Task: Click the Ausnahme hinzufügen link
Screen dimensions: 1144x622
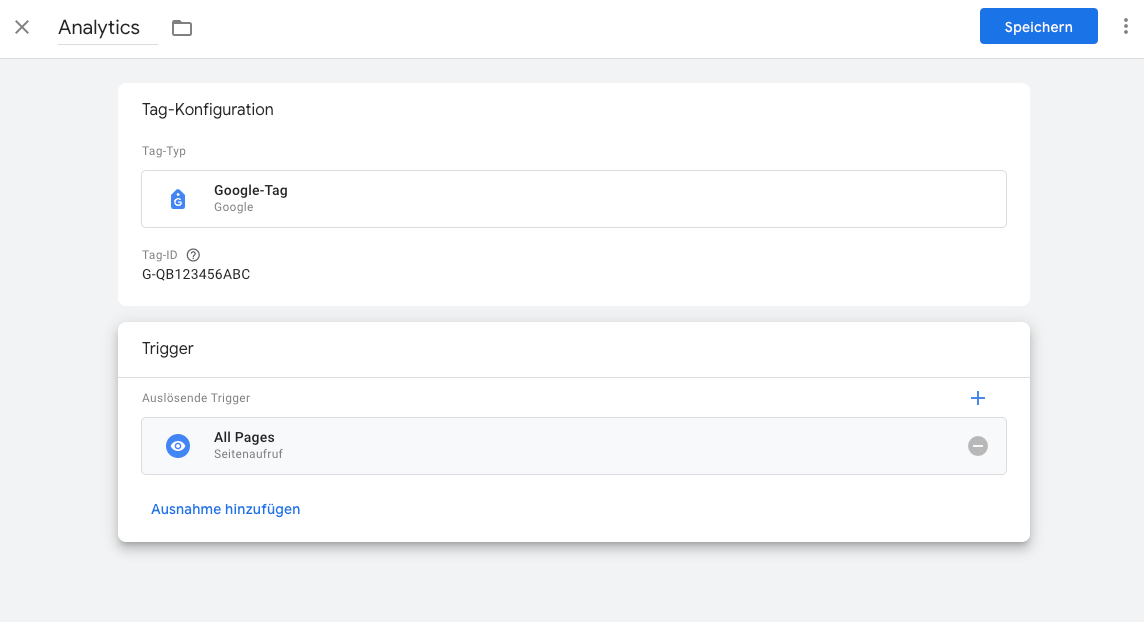Action: click(226, 509)
